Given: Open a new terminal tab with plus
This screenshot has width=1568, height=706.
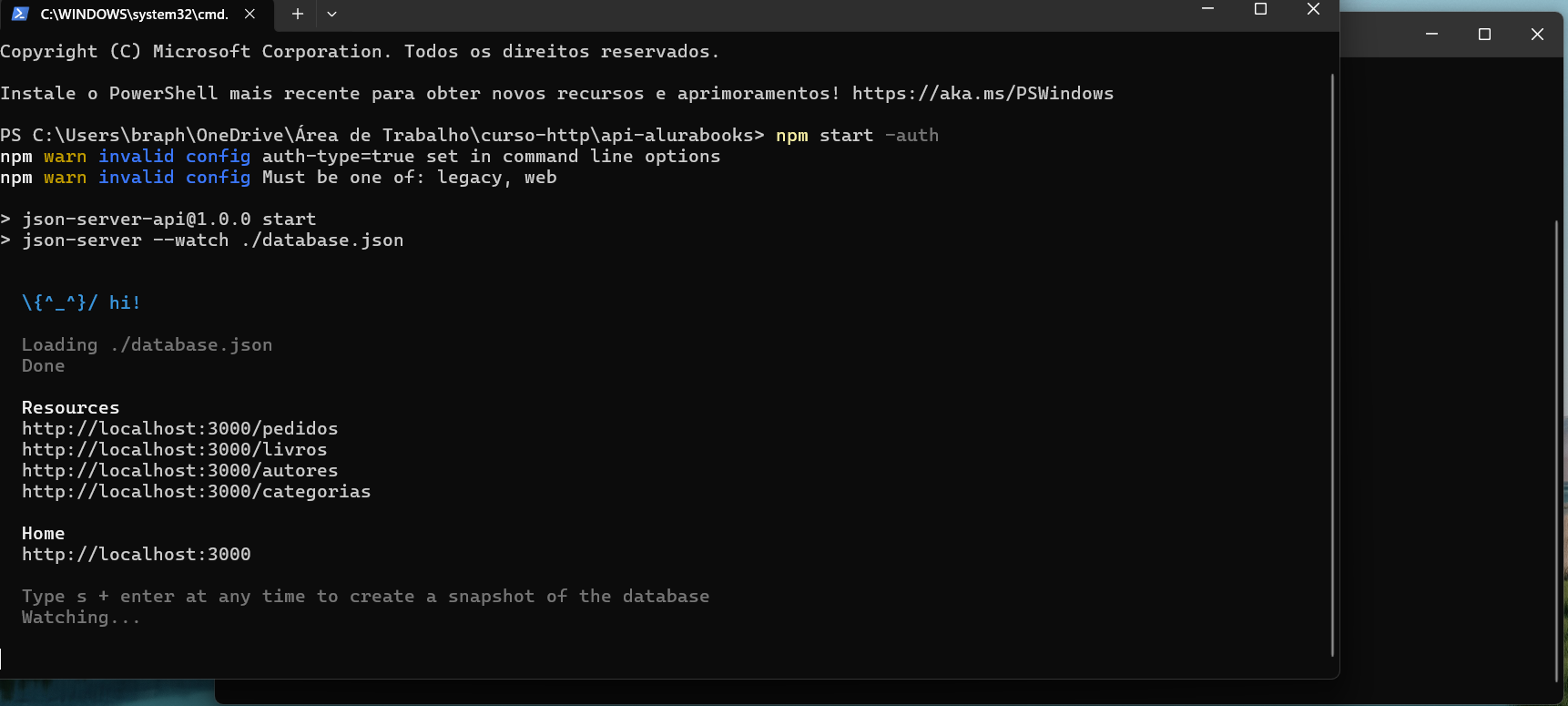Looking at the screenshot, I should pos(297,14).
